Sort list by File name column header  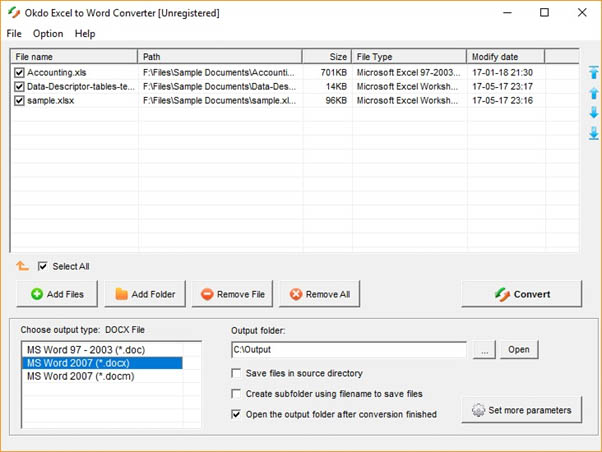74,57
